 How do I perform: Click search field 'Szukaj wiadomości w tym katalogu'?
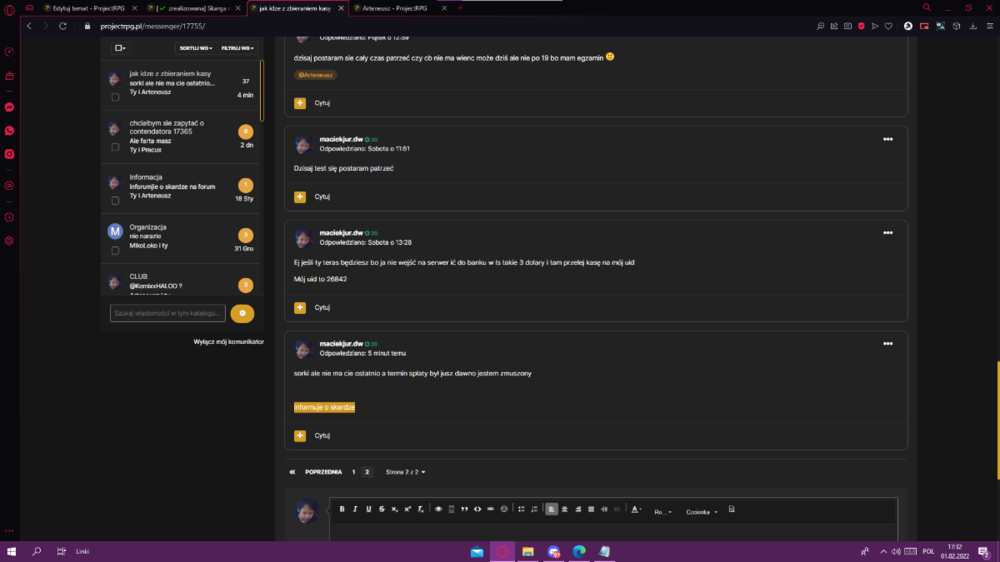tap(168, 313)
